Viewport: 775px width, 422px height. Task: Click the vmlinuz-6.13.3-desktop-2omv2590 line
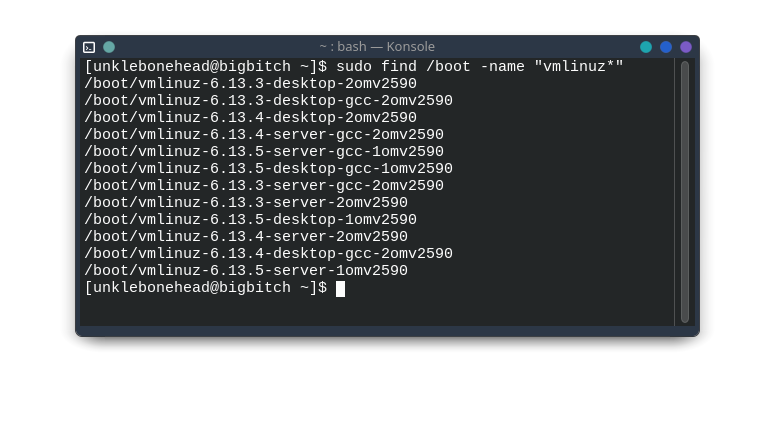(251, 84)
